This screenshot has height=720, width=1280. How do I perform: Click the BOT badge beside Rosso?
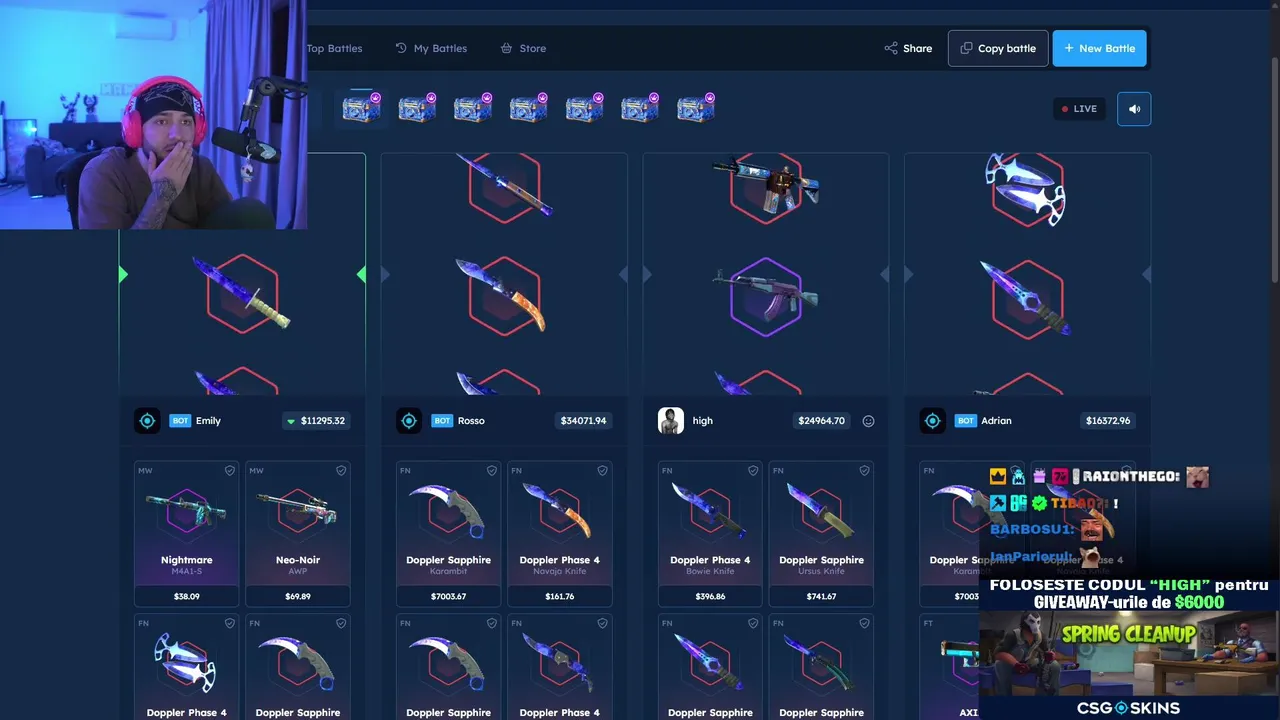(x=442, y=421)
